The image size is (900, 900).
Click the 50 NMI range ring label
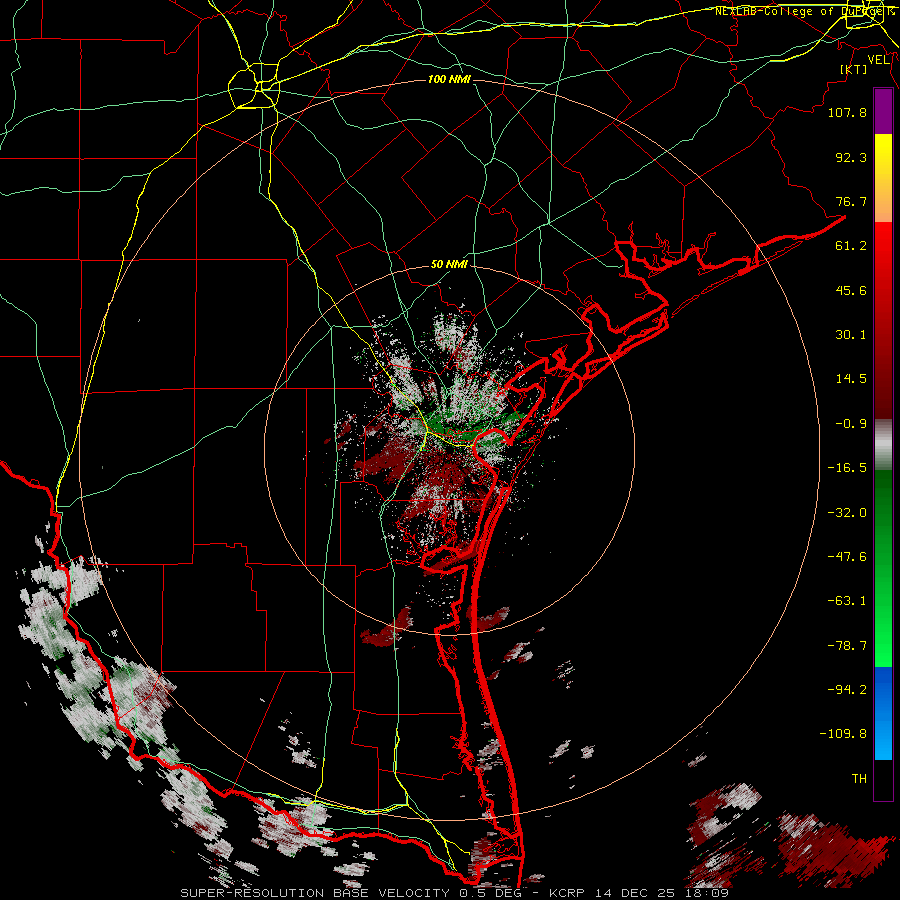coord(449,265)
